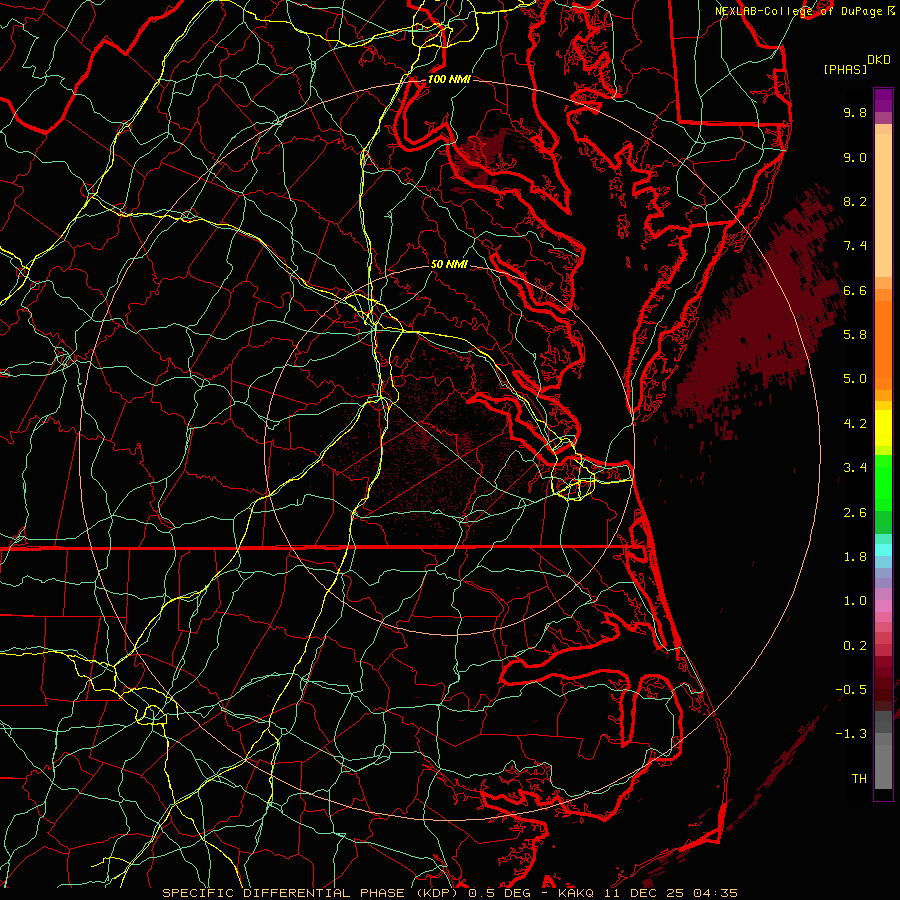Click the DKD label above the color scale
The width and height of the screenshot is (900, 900).
point(878,60)
